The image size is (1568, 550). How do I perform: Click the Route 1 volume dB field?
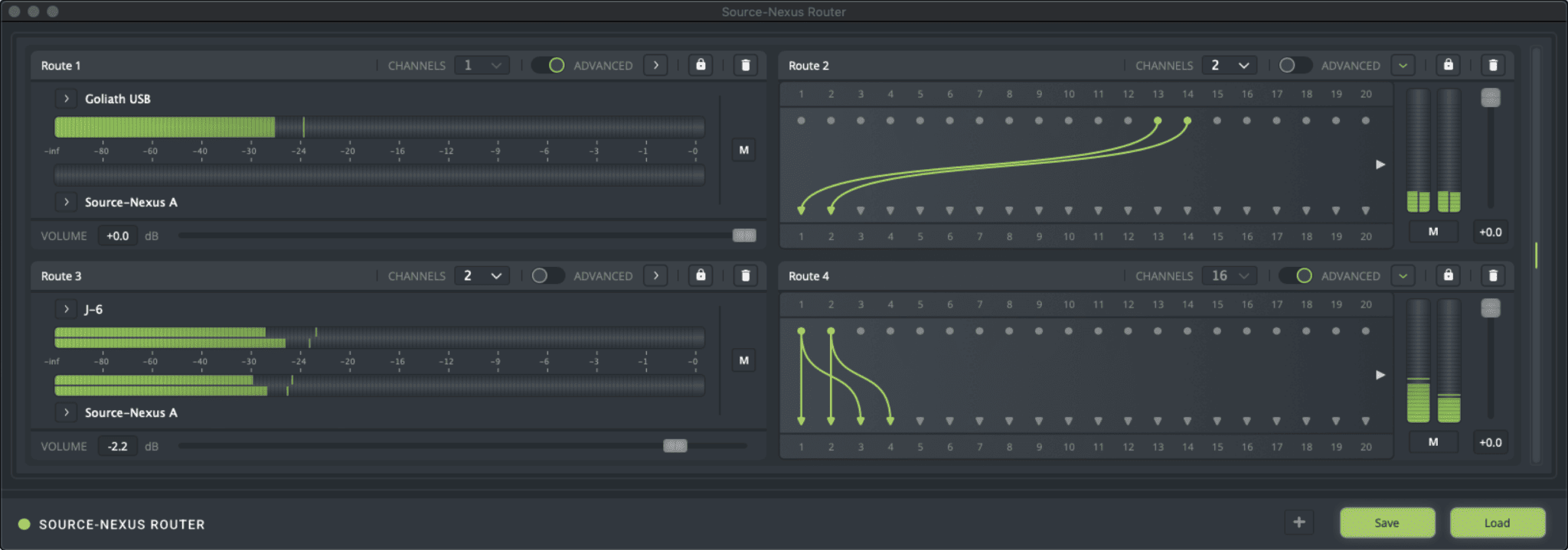point(117,236)
